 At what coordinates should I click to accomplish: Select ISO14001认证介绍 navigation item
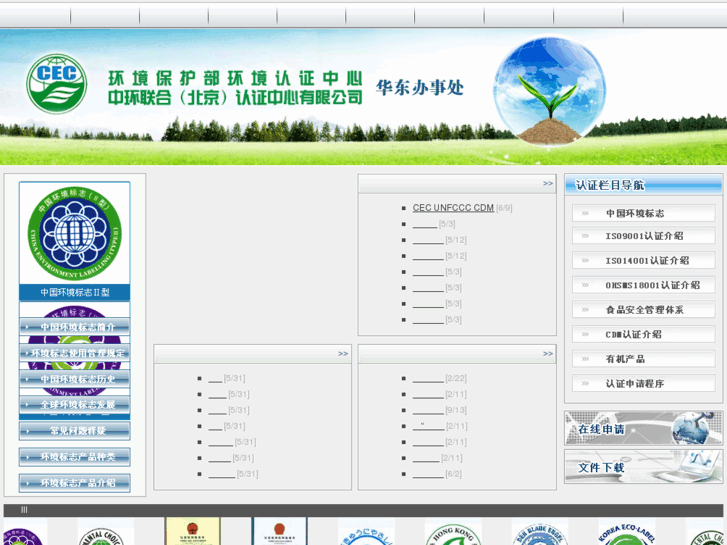pos(644,260)
